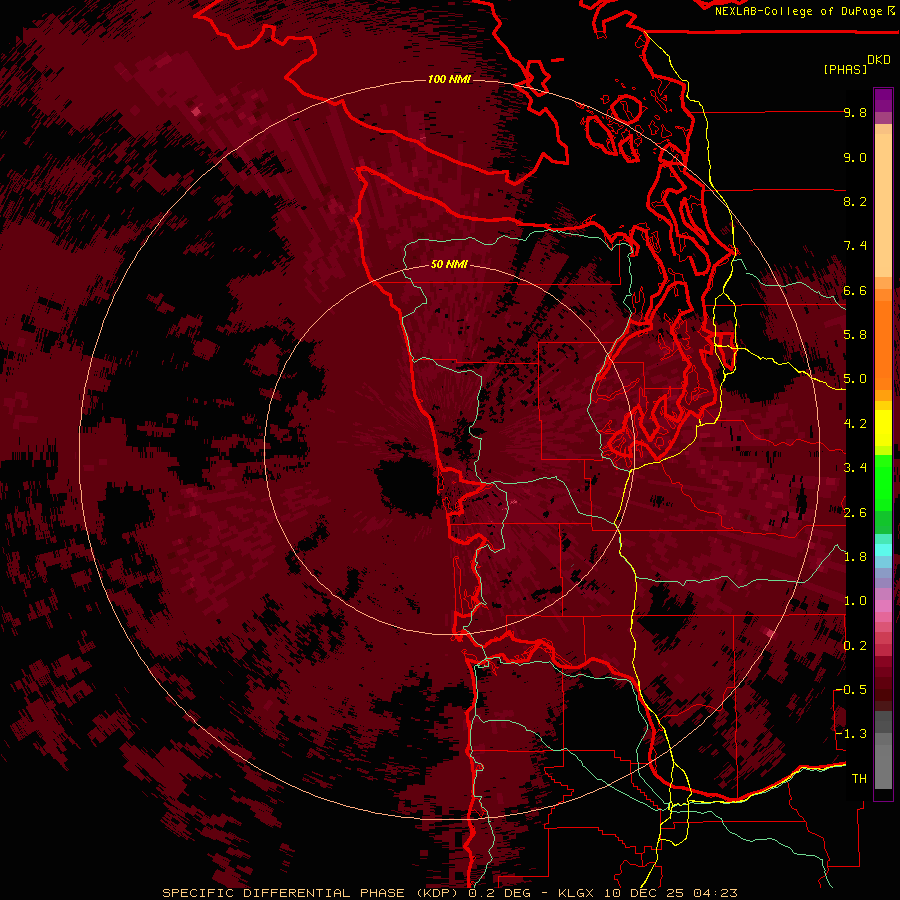Pick the pink band of color bar
900x900 pixels.
[x=883, y=606]
